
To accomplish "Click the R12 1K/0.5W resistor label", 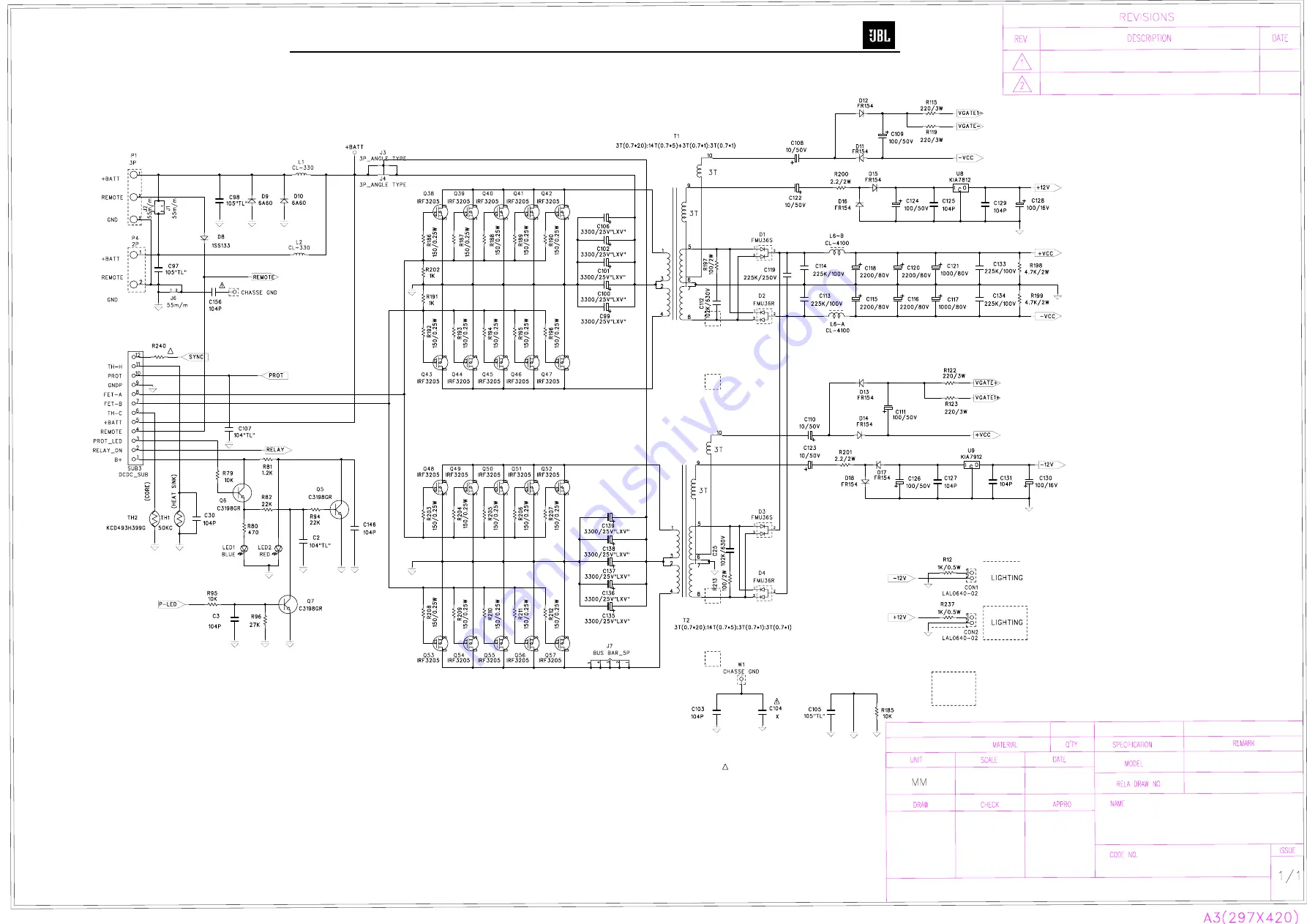I will tap(948, 563).
